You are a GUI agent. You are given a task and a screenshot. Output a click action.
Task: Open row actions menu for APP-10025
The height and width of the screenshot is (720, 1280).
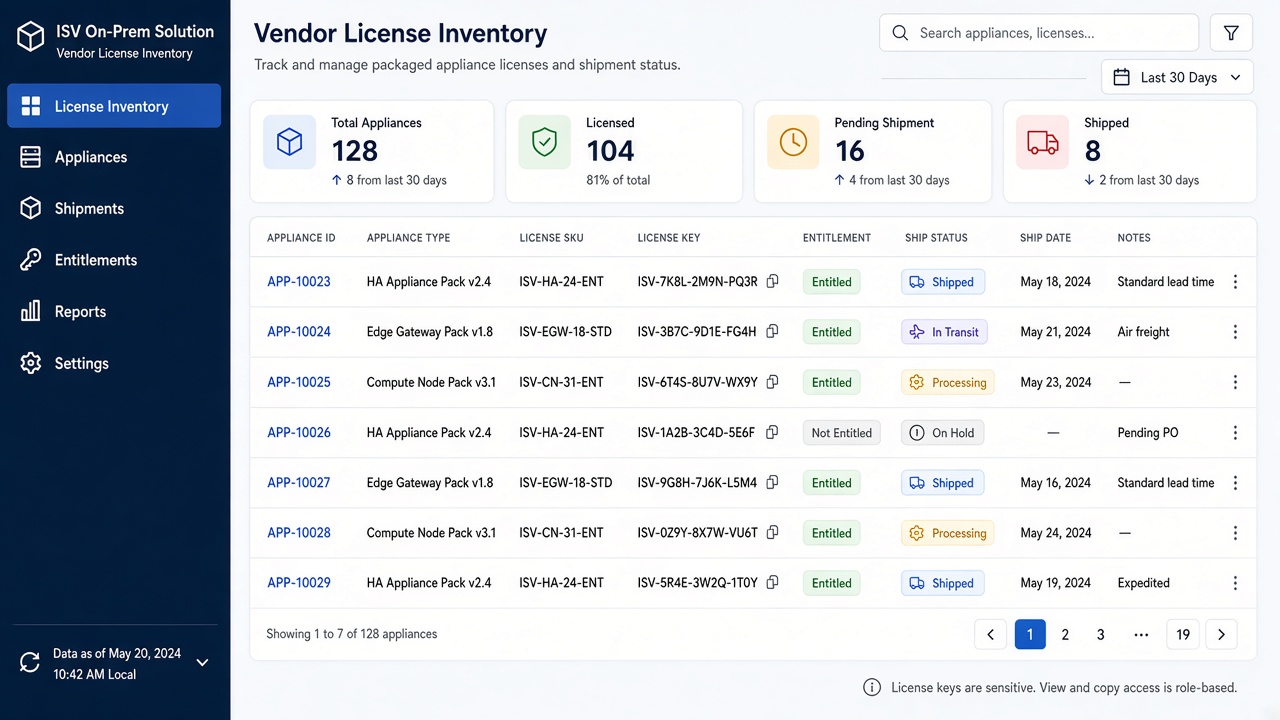point(1235,382)
